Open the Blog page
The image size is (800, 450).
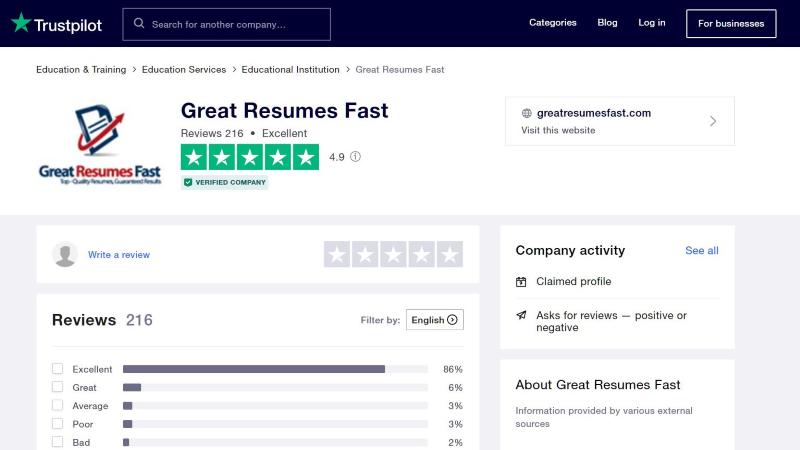point(607,23)
